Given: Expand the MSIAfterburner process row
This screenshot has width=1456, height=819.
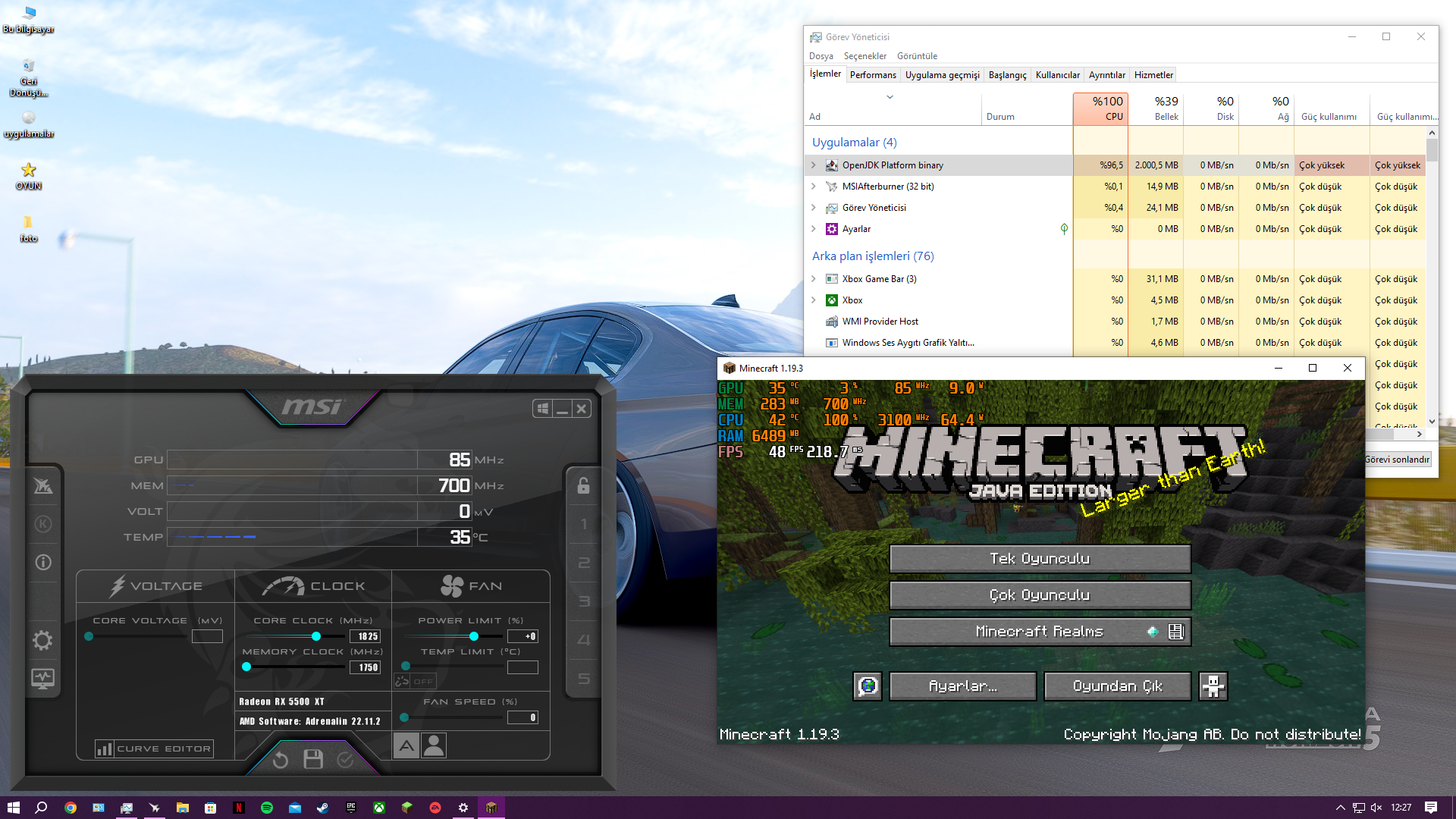Looking at the screenshot, I should (814, 187).
